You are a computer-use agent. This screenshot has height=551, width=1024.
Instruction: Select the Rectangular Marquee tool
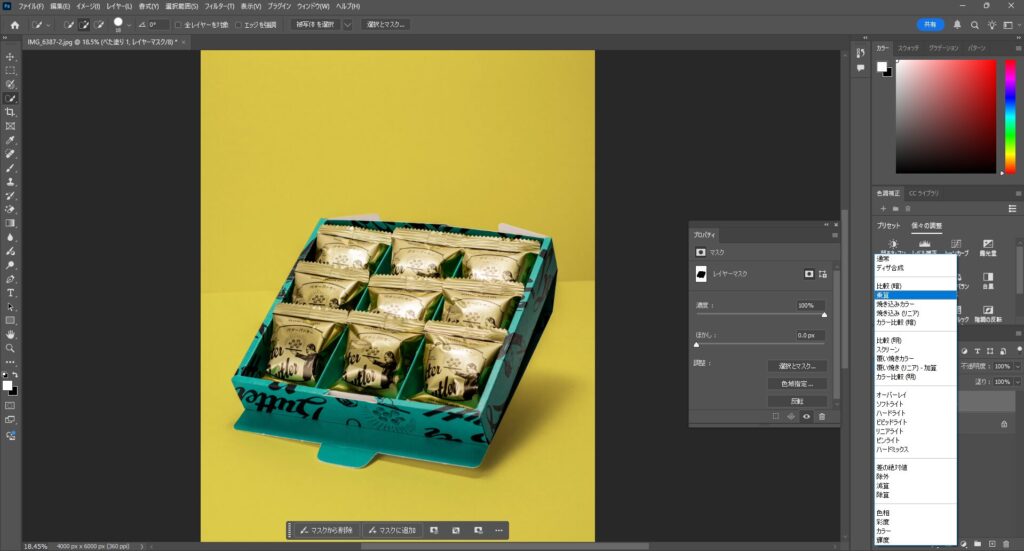coord(10,71)
